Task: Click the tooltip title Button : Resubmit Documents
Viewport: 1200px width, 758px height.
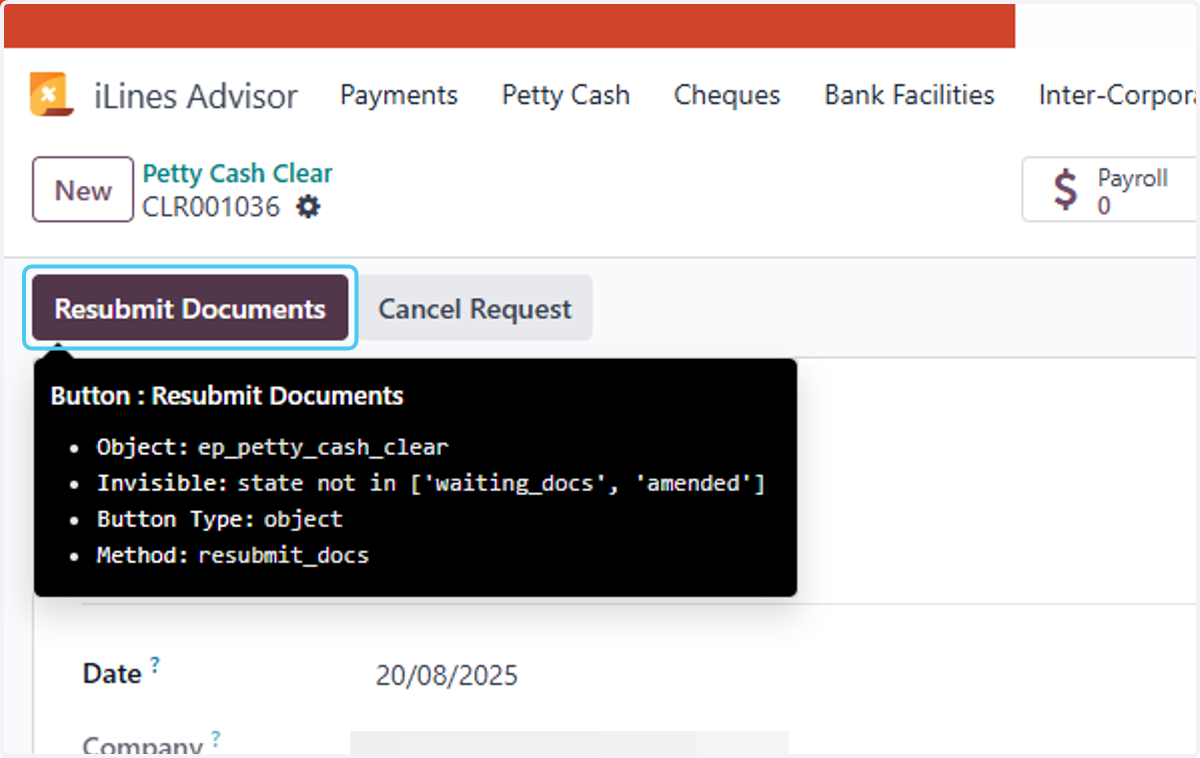Action: point(227,396)
